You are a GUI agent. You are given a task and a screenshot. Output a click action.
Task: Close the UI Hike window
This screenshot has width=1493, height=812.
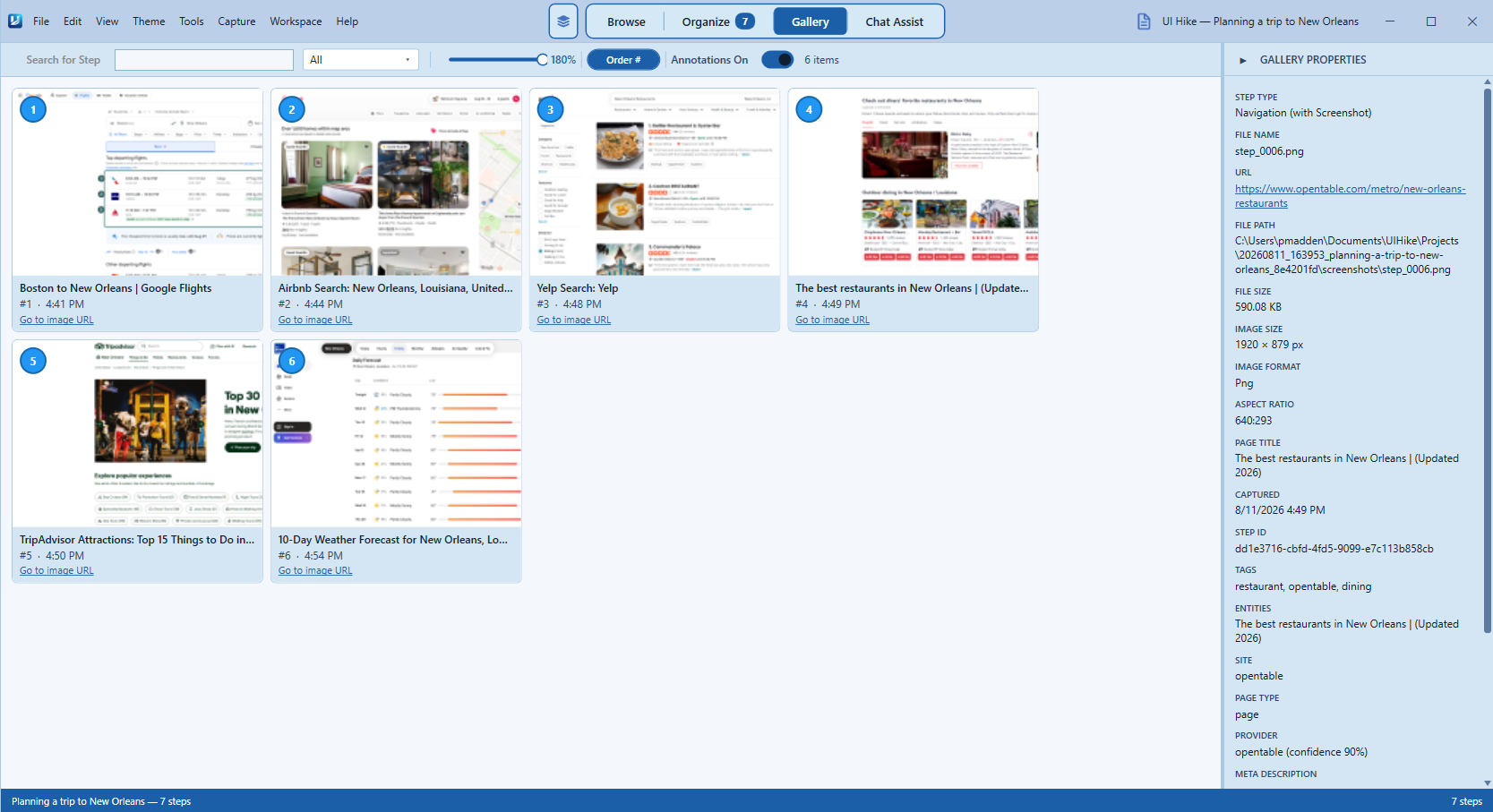click(1472, 21)
